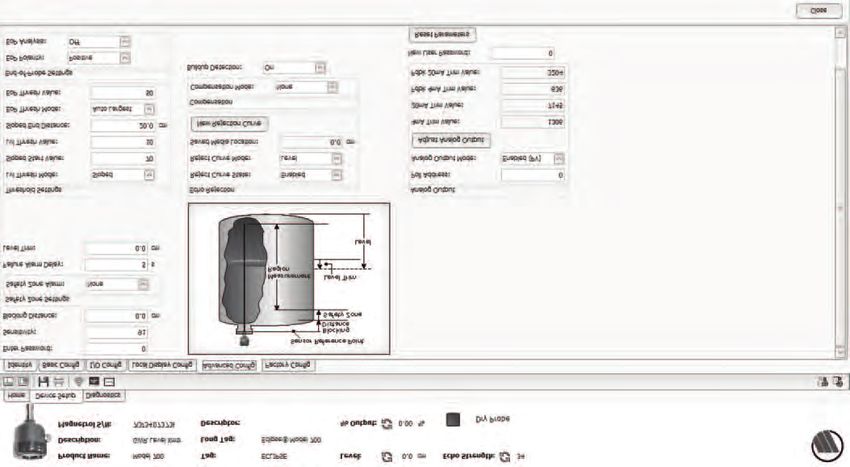Select the Factory Config tab

[288, 365]
